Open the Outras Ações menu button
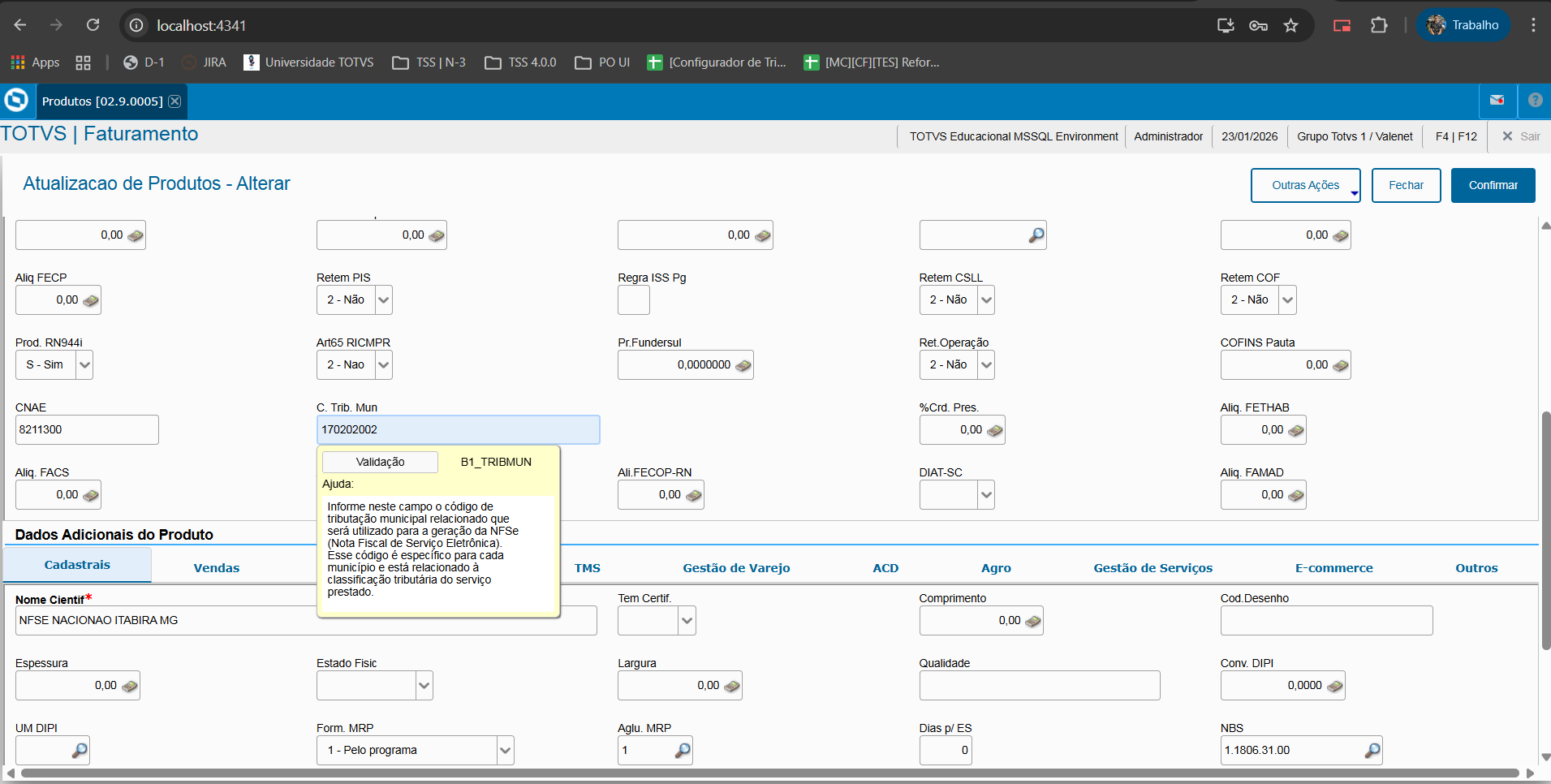1551x784 pixels. 1306,185
